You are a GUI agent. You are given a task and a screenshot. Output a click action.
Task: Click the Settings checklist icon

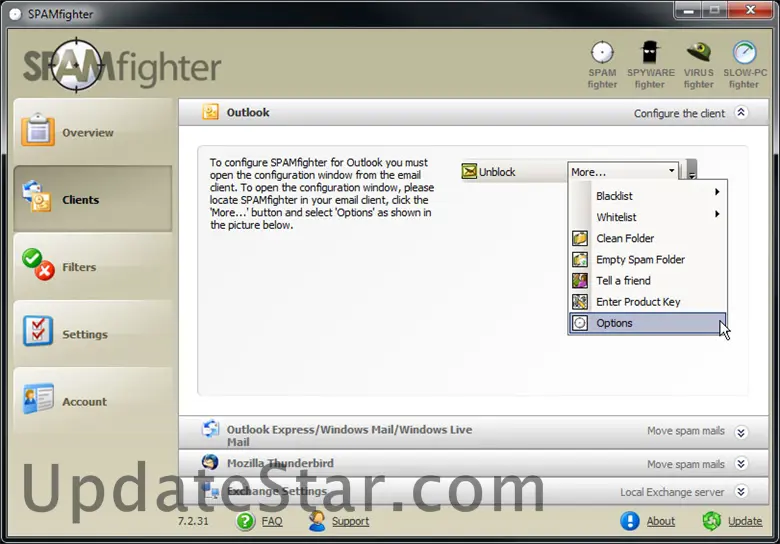point(38,331)
